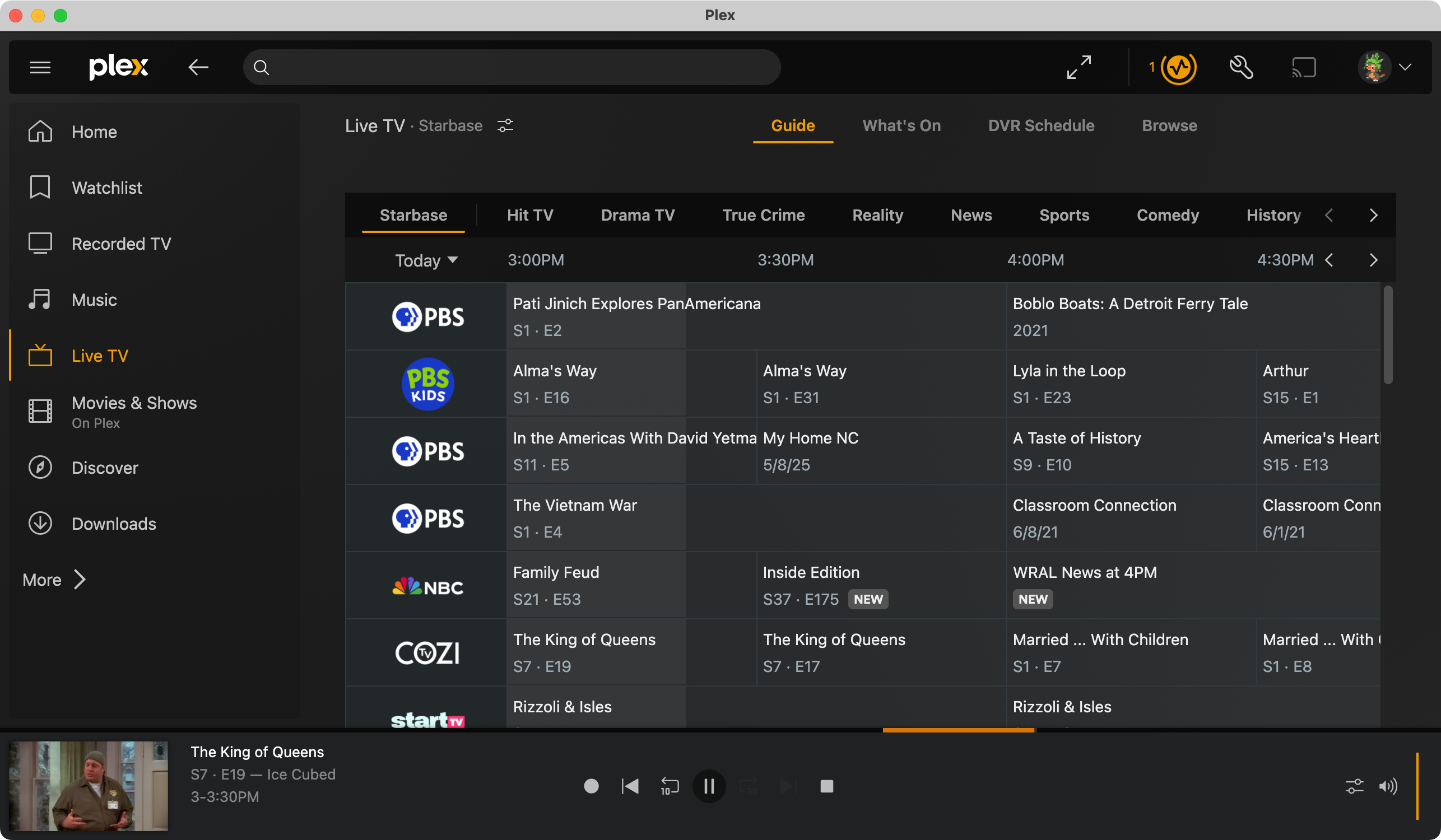1441x840 pixels.
Task: Show previous channel categories with left chevron
Action: coord(1329,216)
